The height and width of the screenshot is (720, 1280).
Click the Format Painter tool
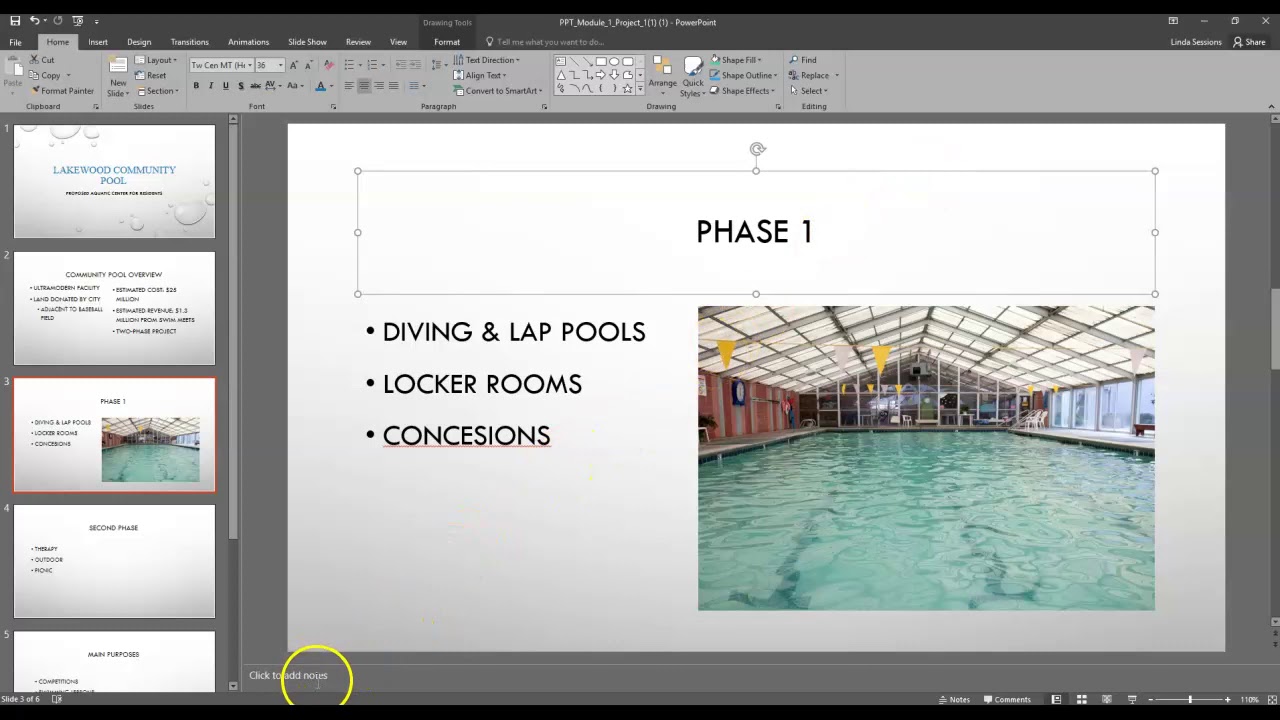pos(62,91)
